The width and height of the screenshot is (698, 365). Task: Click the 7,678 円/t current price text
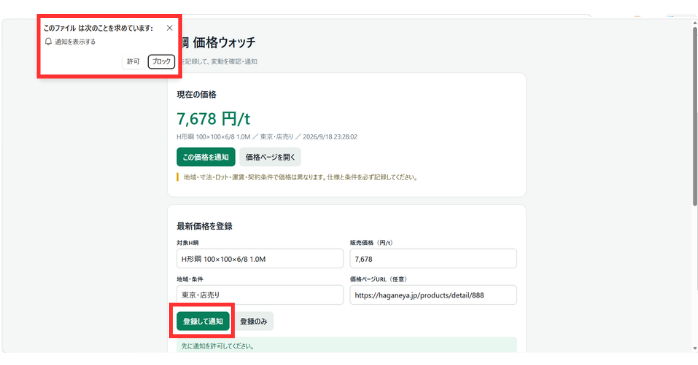click(x=213, y=119)
